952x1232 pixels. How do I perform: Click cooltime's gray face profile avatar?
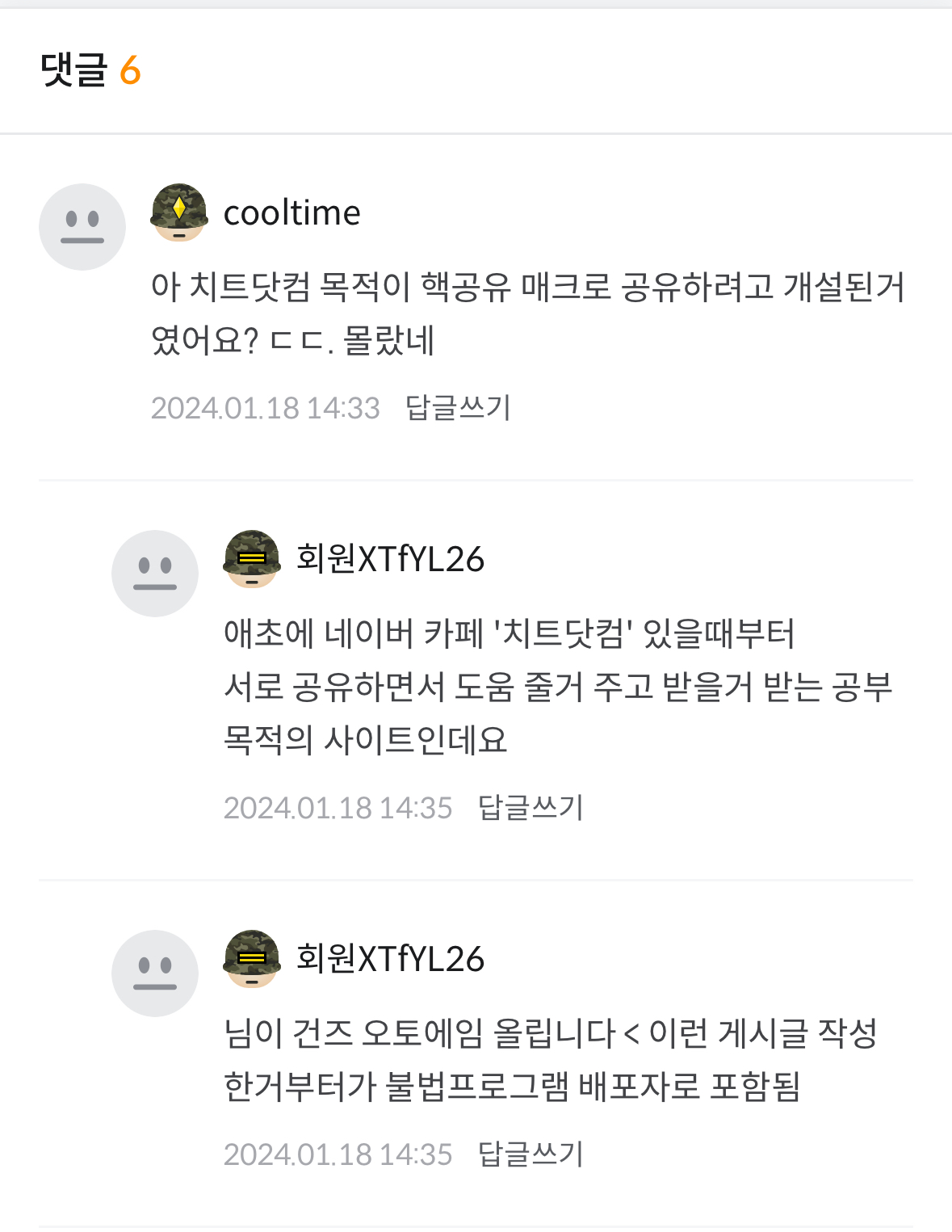click(82, 227)
